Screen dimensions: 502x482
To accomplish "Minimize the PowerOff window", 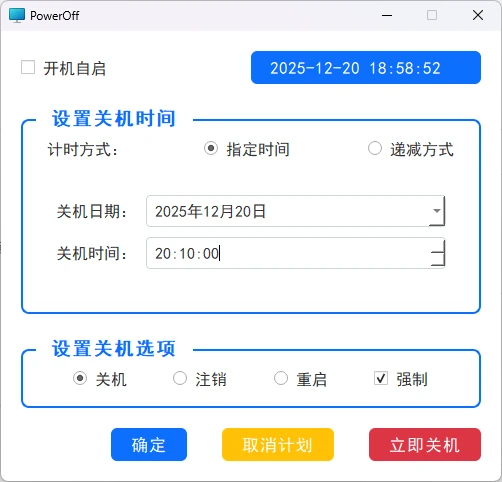I will (x=387, y=15).
